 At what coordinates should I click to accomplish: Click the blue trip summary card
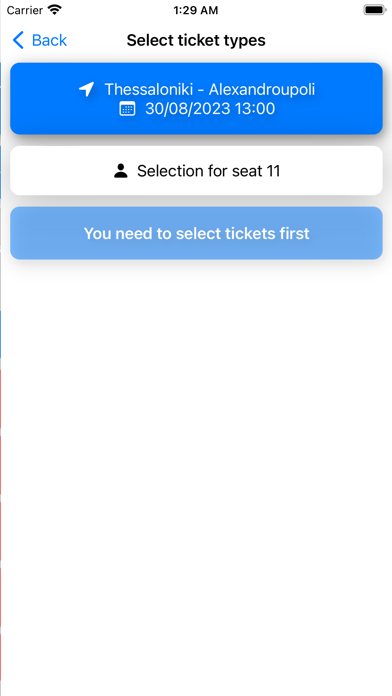196,99
